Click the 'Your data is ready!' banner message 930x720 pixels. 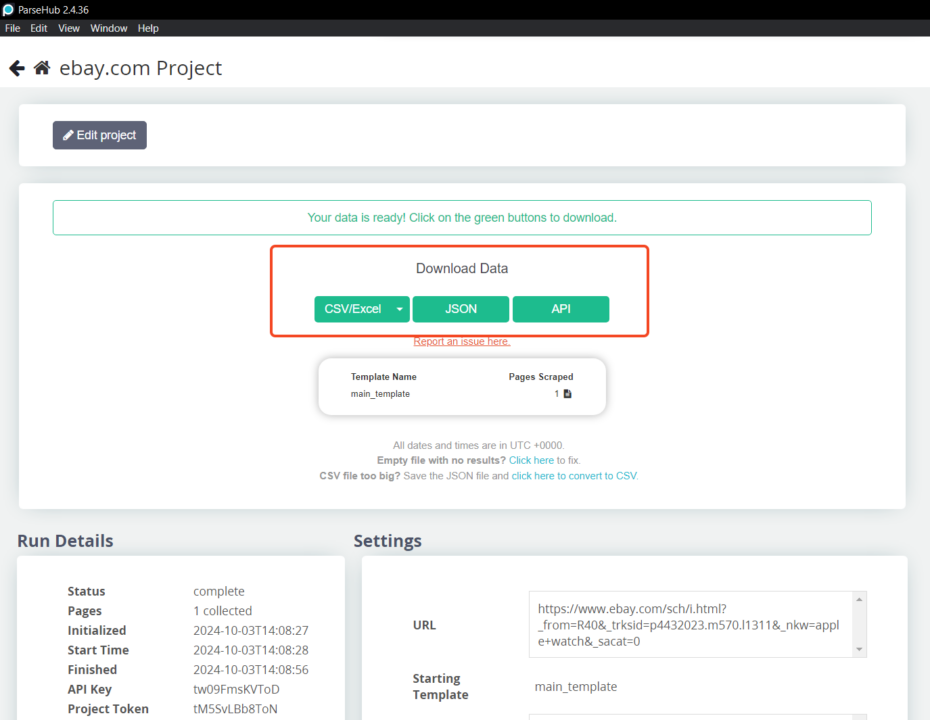click(x=462, y=218)
